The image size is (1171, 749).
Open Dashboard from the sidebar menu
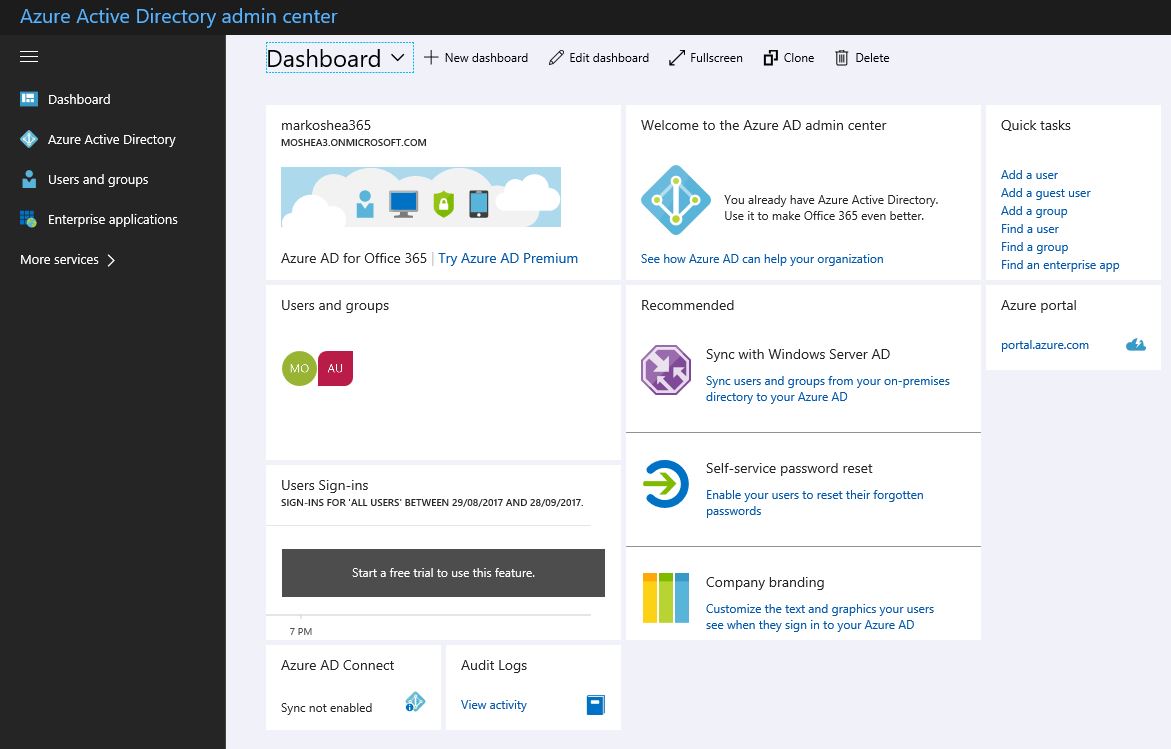(79, 99)
